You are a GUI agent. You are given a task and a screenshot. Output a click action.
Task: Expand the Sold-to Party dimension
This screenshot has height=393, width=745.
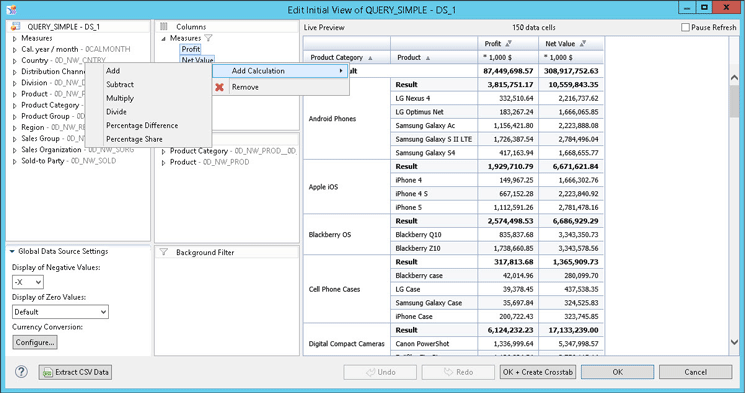tap(14, 161)
